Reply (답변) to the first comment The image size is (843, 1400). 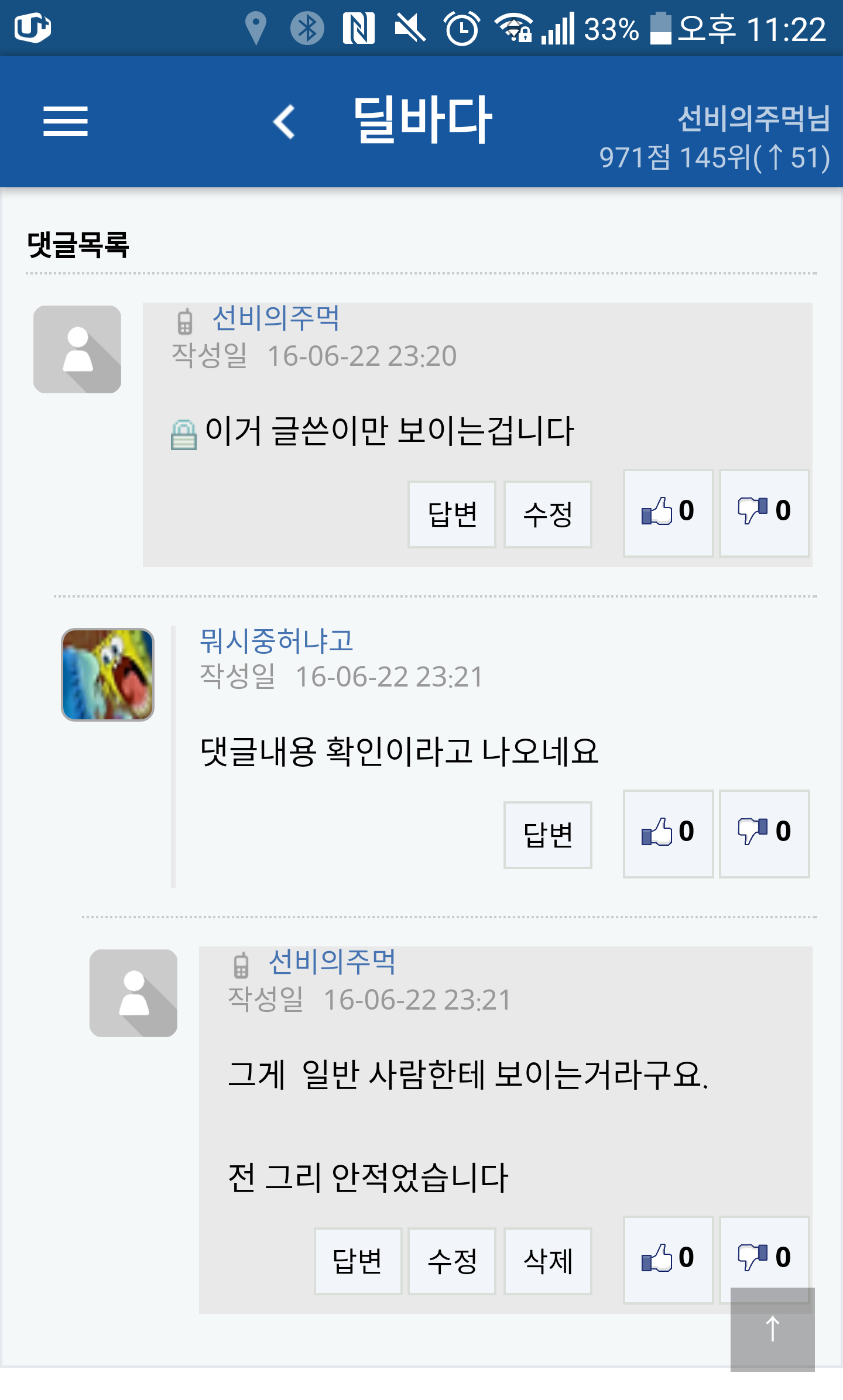coord(452,514)
